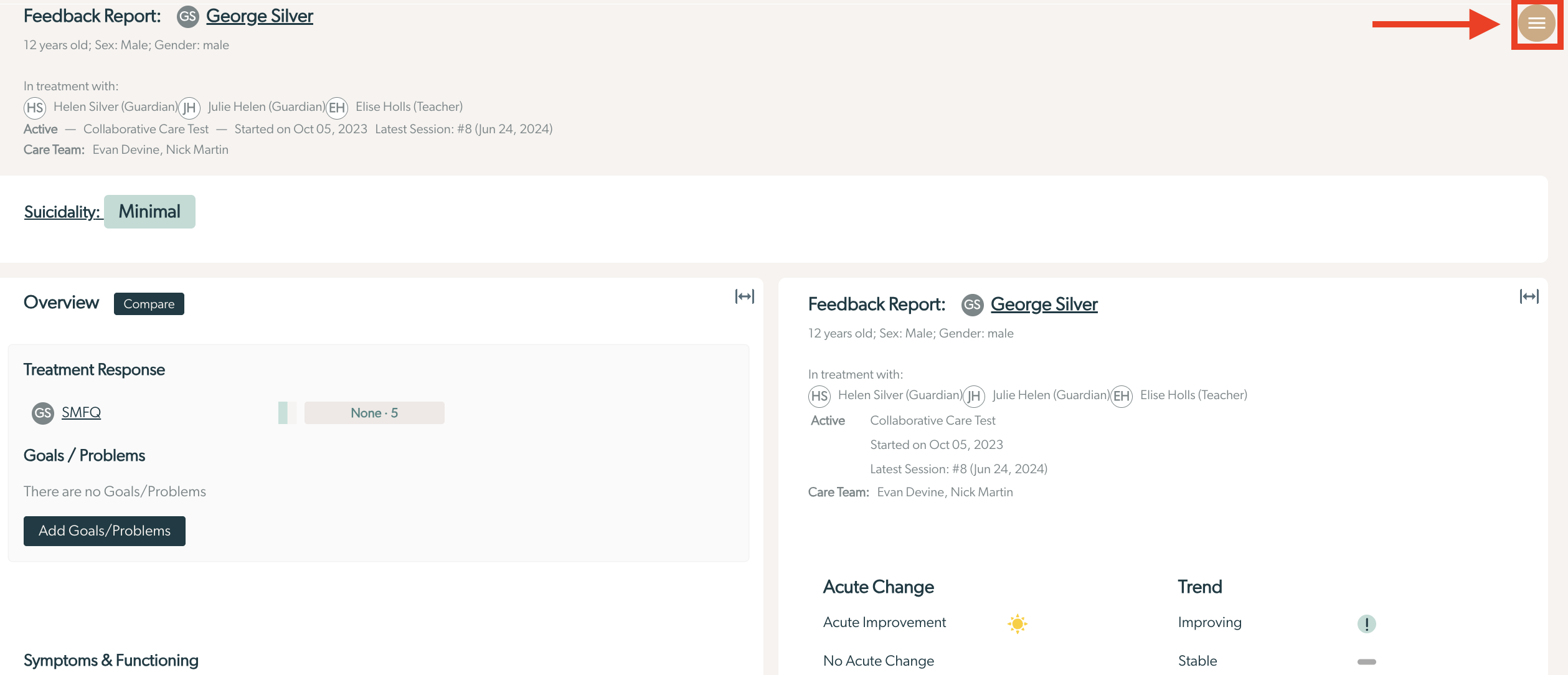This screenshot has height=675, width=1568.
Task: Click 'Collaborative Care Test' in top header
Action: [146, 129]
